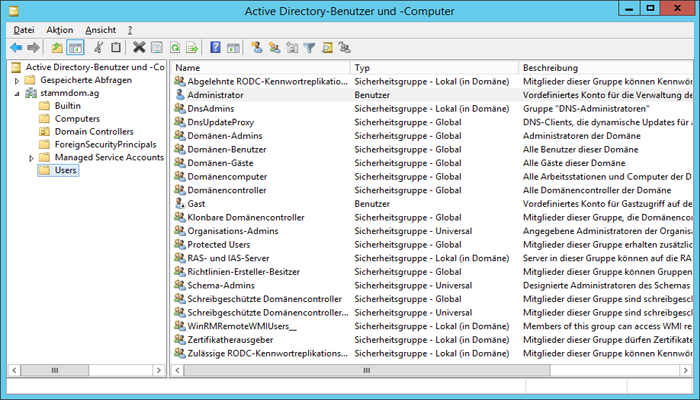Refresh the view with green arrow icon
This screenshot has width=700, height=400.
(x=175, y=47)
